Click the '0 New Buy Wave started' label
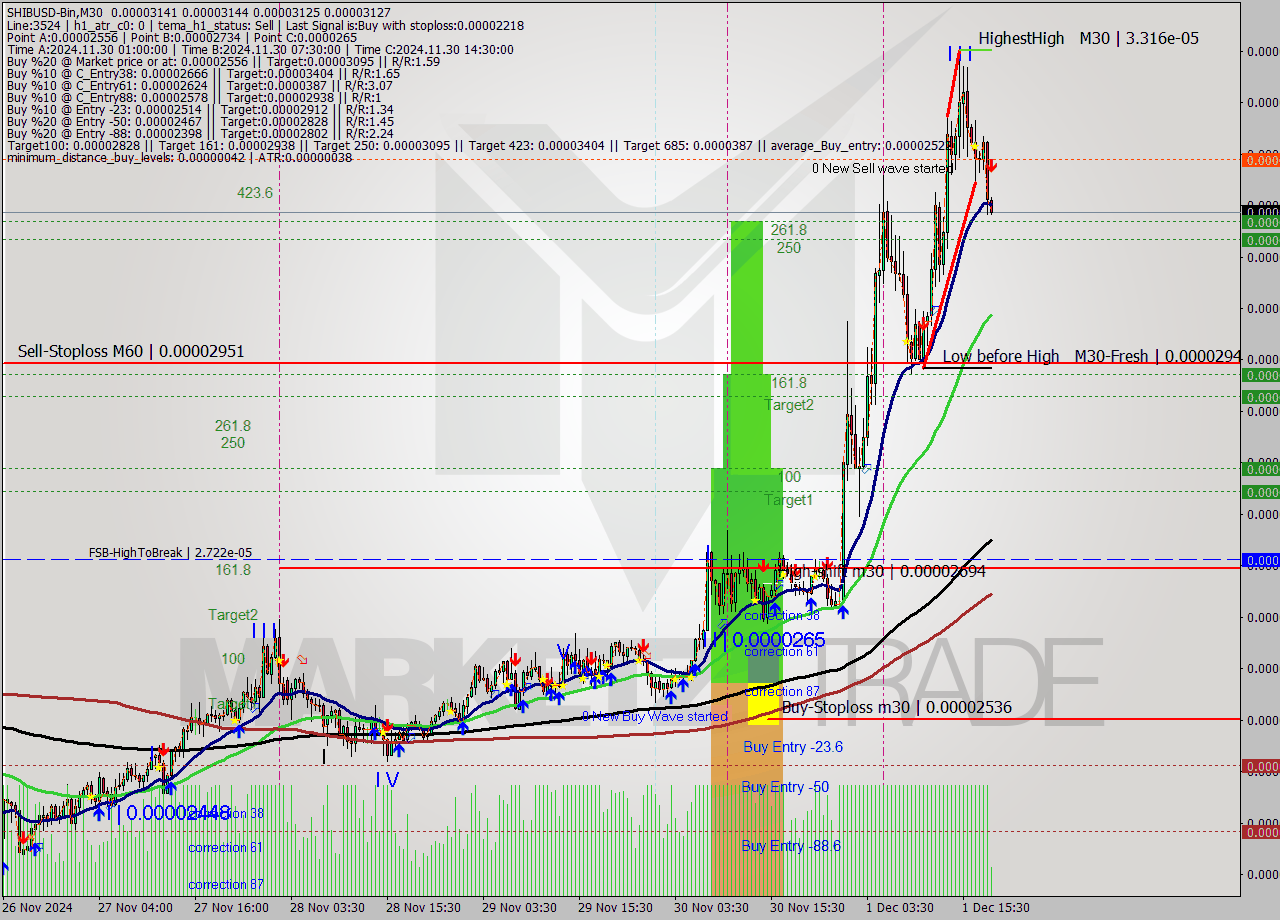This screenshot has width=1280, height=920. click(655, 716)
